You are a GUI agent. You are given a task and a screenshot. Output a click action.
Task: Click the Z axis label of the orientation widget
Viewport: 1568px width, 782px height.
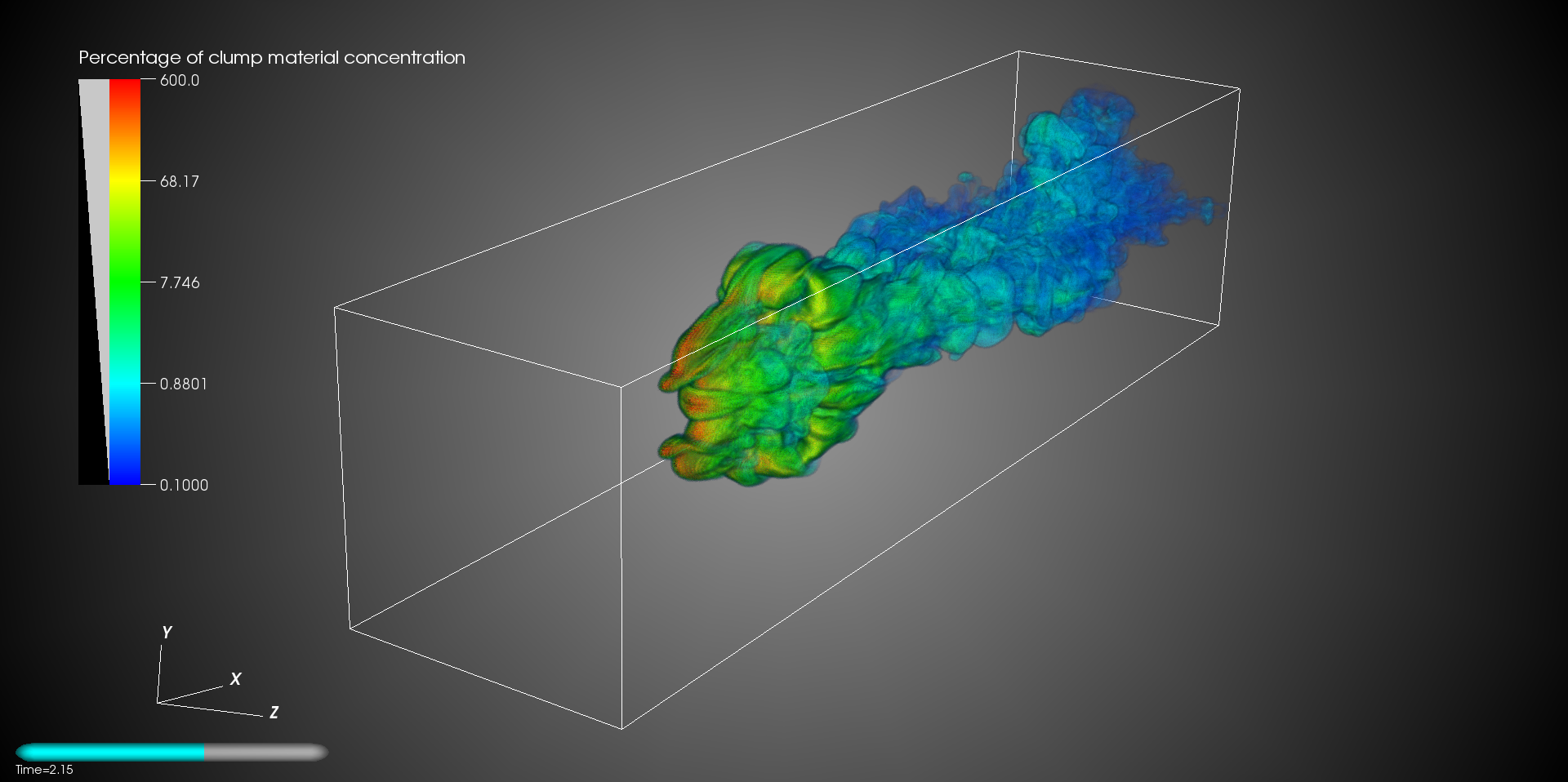point(274,713)
